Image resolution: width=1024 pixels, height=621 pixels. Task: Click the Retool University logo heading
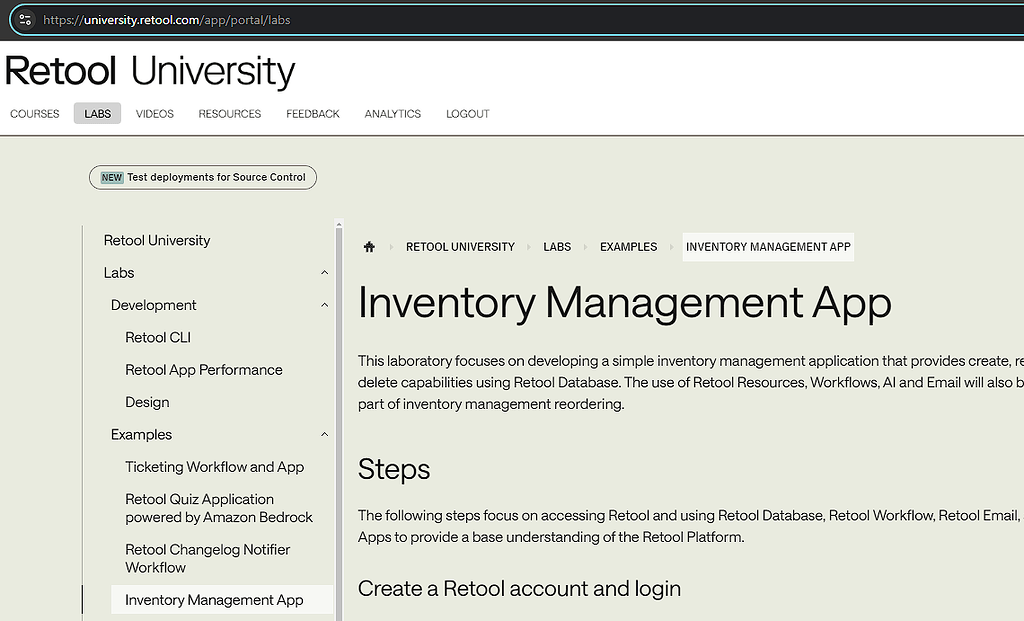coord(150,71)
